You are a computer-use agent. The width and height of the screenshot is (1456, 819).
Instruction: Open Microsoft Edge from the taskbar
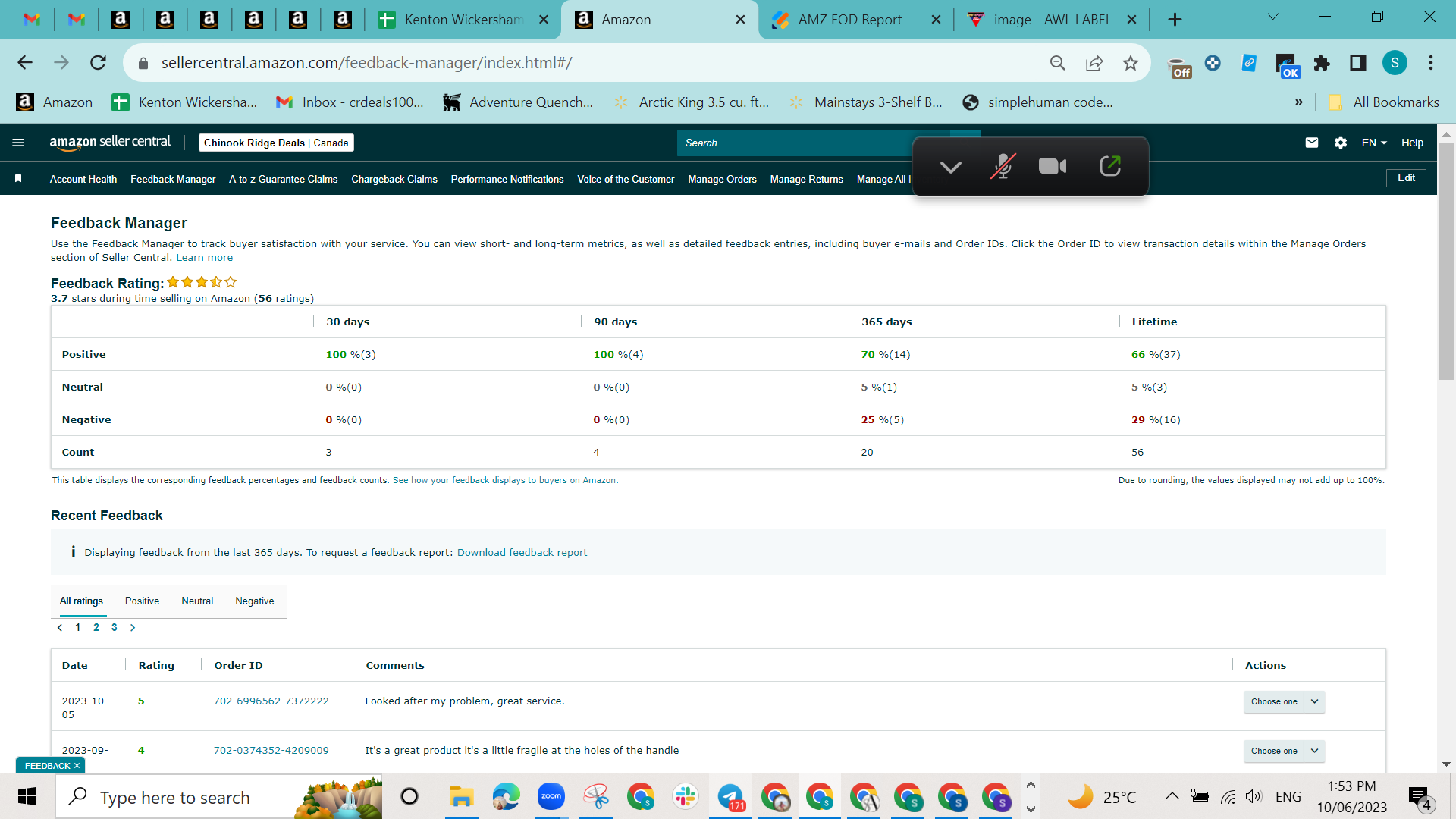[x=506, y=796]
